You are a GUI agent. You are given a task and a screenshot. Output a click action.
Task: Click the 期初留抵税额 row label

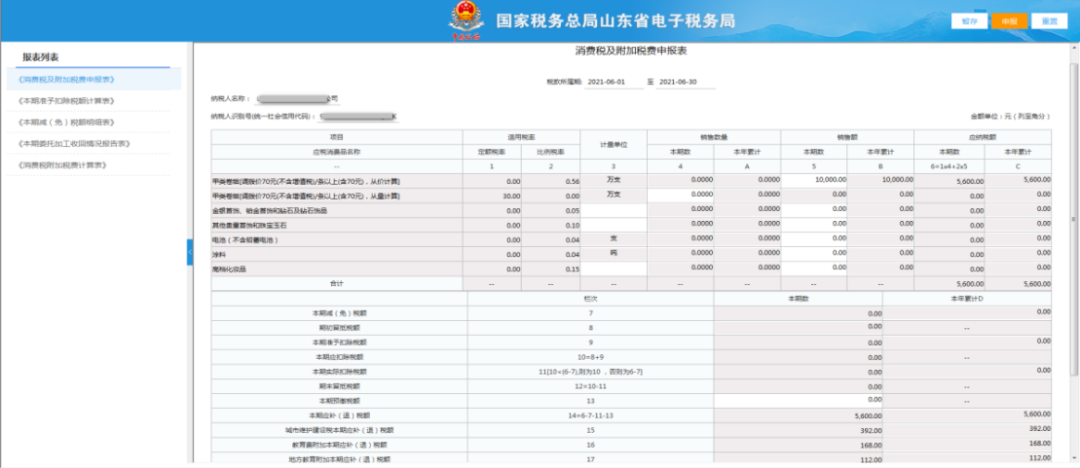coord(338,327)
